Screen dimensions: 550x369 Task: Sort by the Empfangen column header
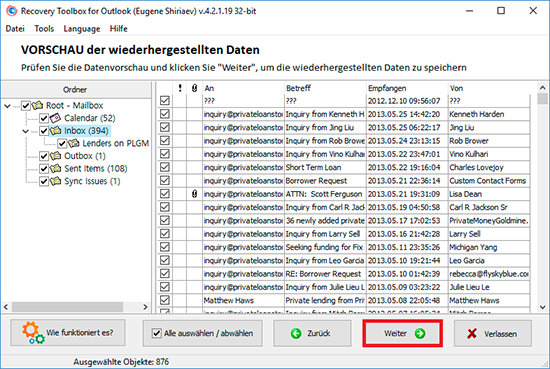pos(407,88)
